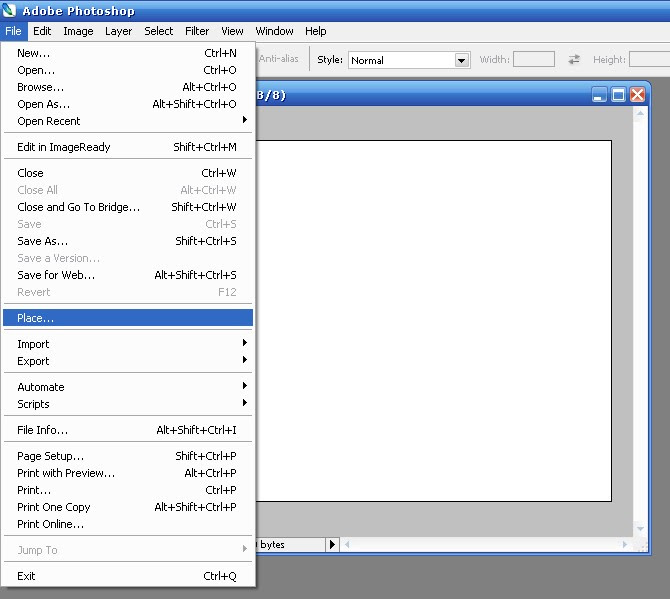Open the Help menu
670x599 pixels.
[315, 31]
